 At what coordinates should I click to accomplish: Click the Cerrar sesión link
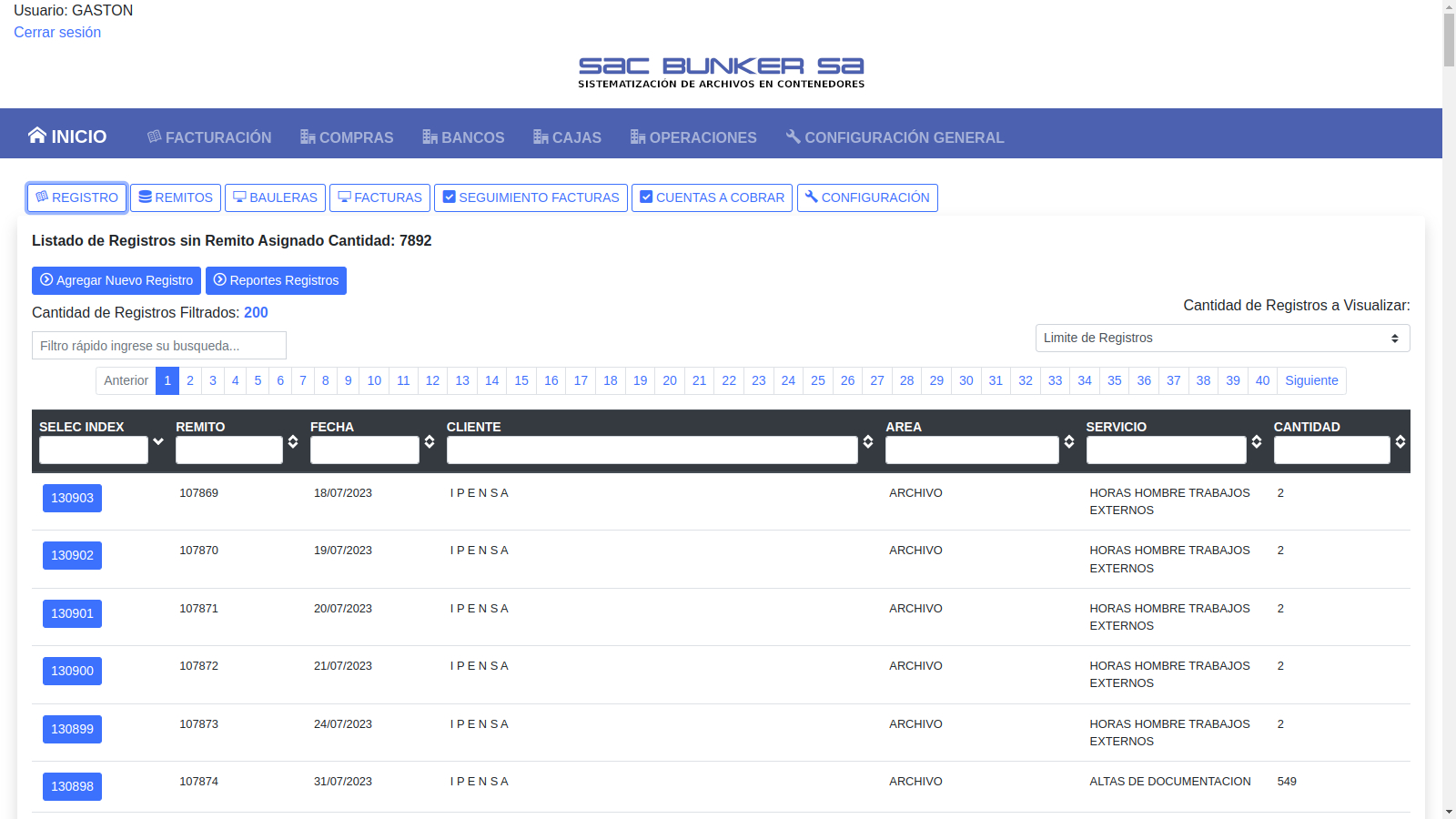[57, 33]
